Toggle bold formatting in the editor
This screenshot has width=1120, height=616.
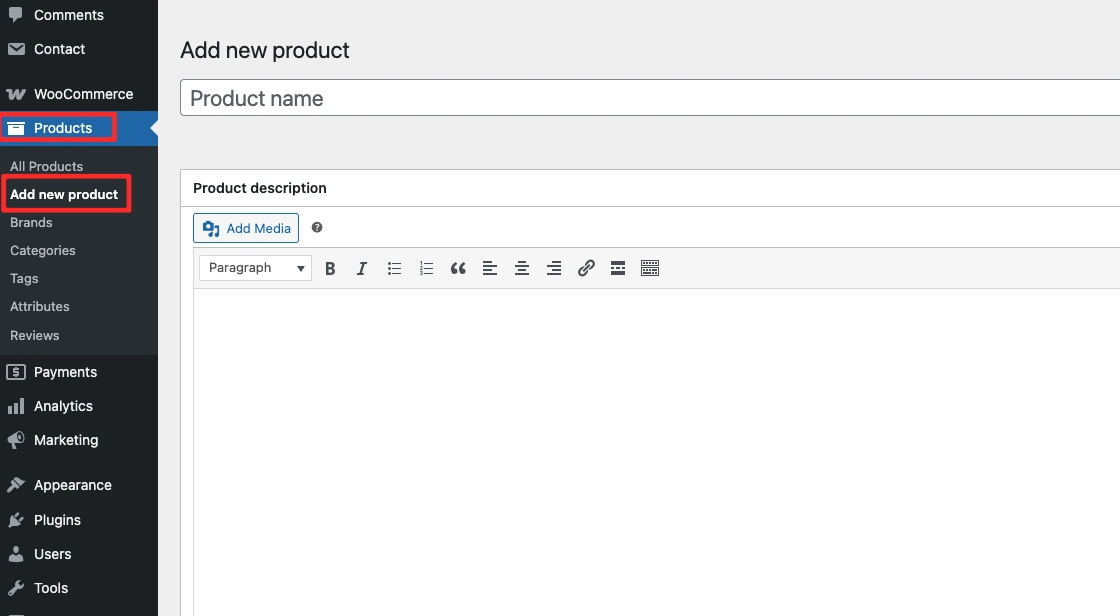330,268
